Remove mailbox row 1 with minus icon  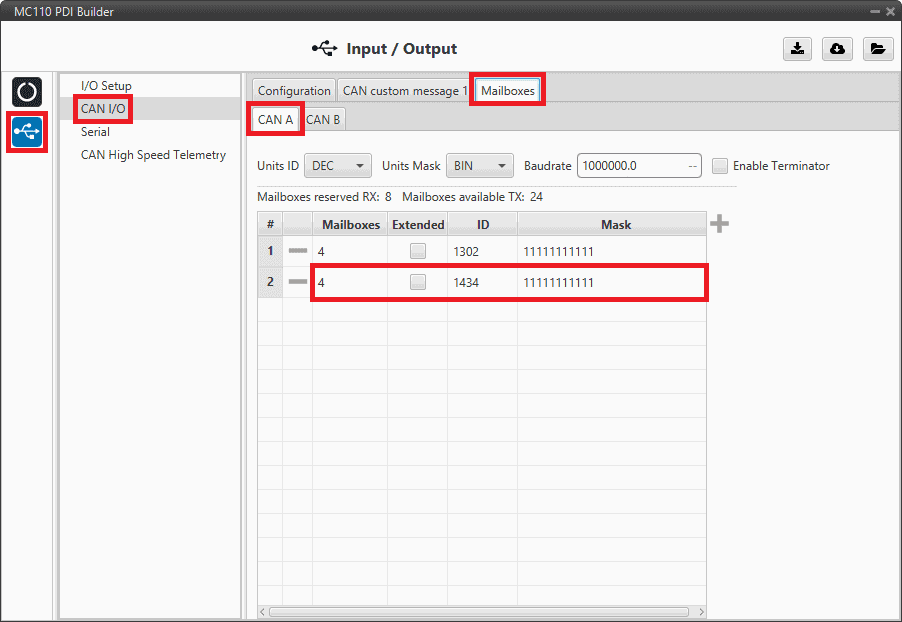click(x=297, y=251)
